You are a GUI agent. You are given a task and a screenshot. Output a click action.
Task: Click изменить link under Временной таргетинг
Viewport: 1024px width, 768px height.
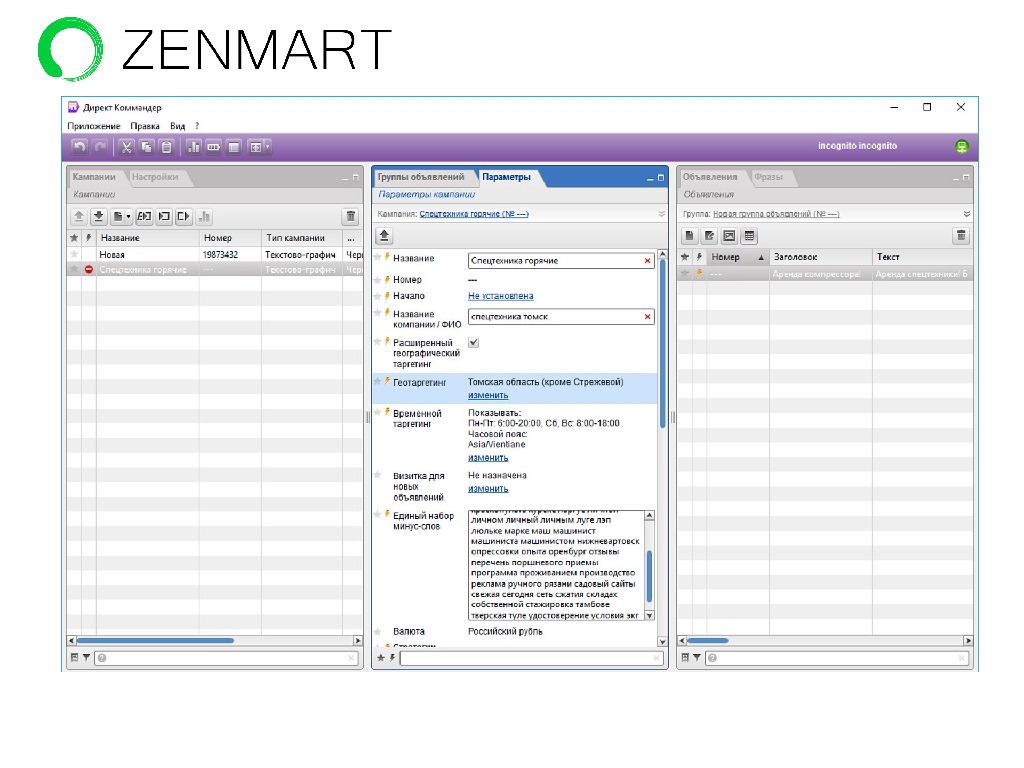point(488,458)
